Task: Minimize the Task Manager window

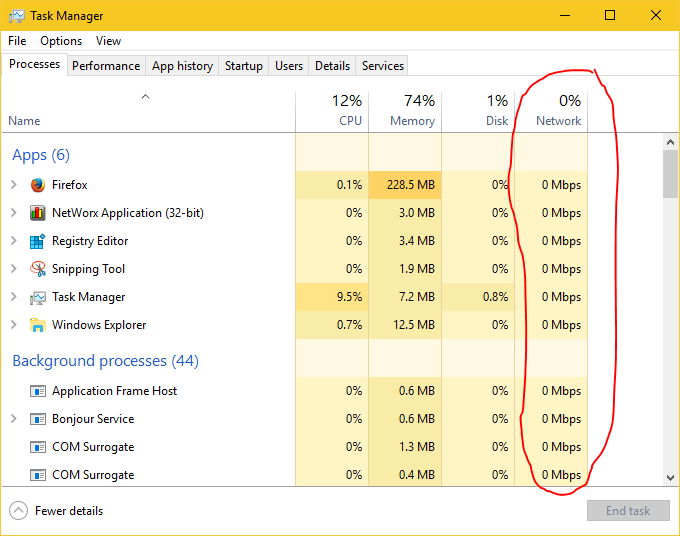Action: (x=565, y=16)
